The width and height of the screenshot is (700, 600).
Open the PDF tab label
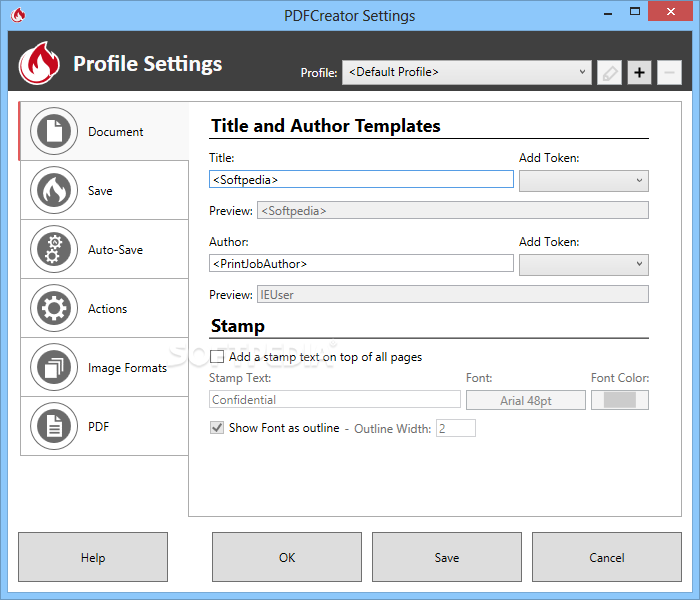click(x=98, y=426)
